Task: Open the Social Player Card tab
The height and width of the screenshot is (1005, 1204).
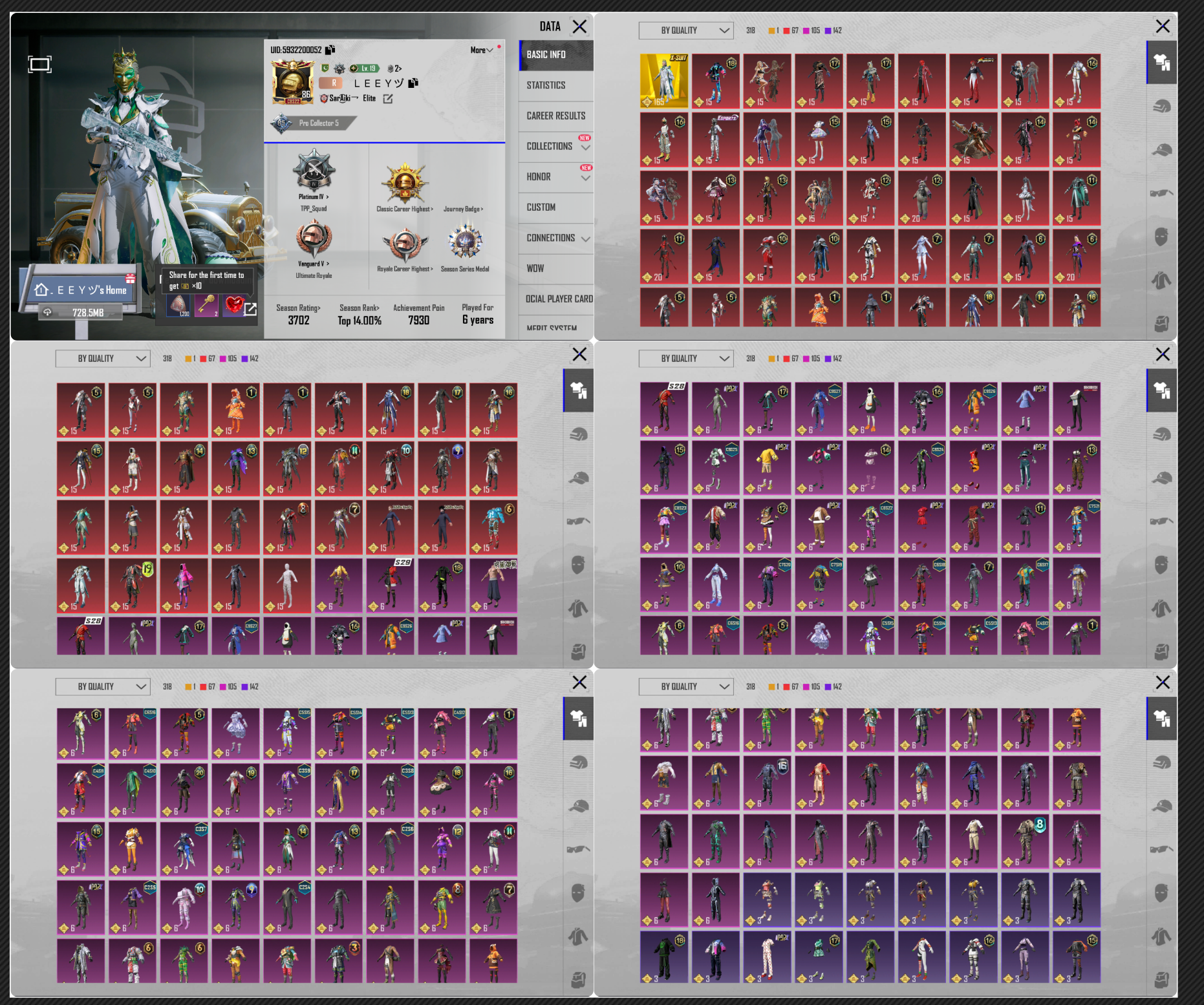Action: click(x=557, y=299)
